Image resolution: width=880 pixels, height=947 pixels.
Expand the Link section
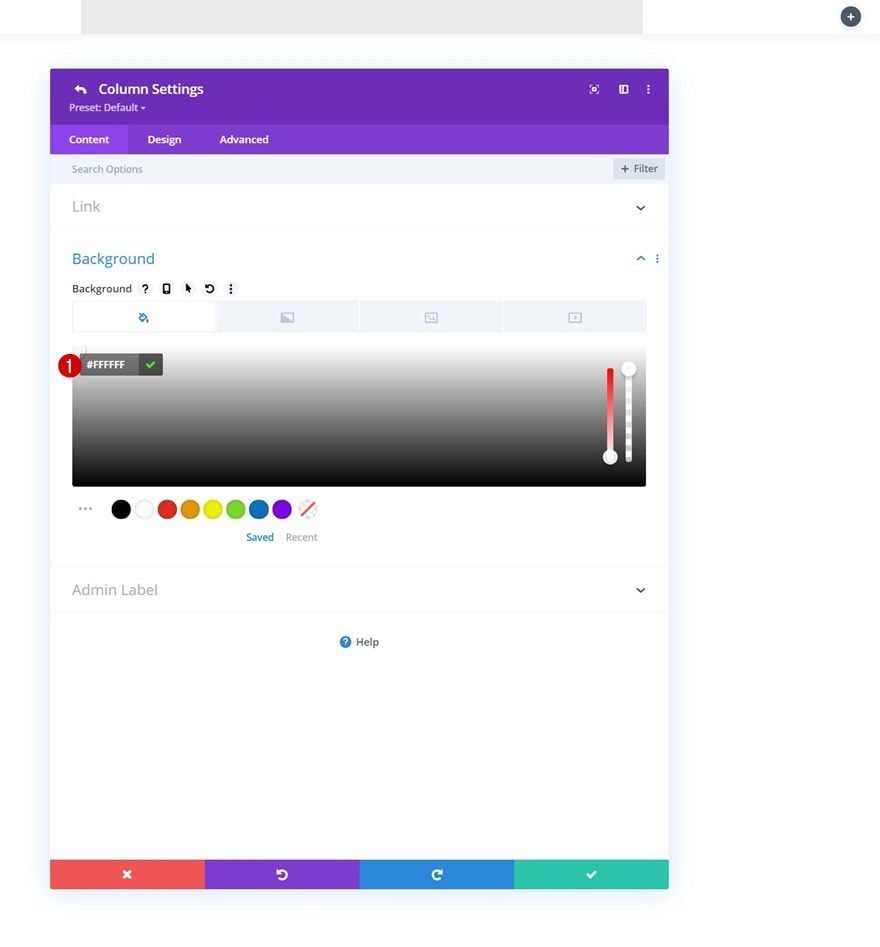pyautogui.click(x=359, y=207)
